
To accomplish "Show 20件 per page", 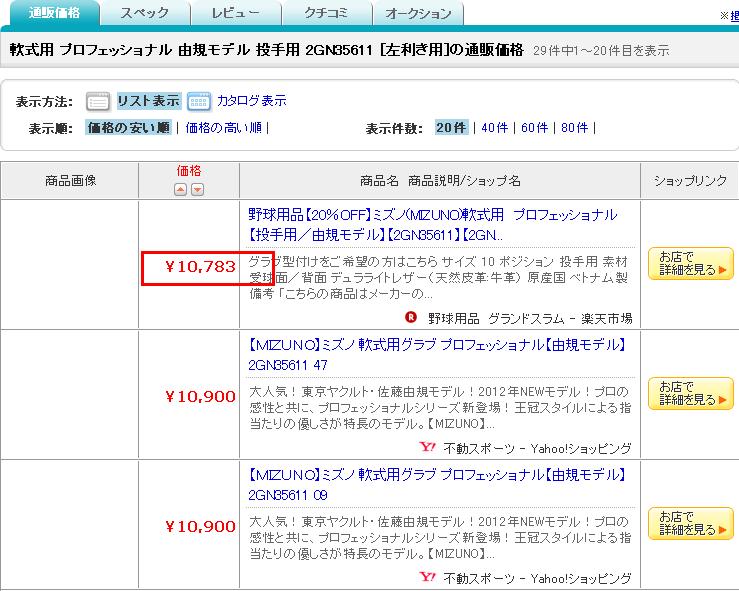I will coord(452,127).
